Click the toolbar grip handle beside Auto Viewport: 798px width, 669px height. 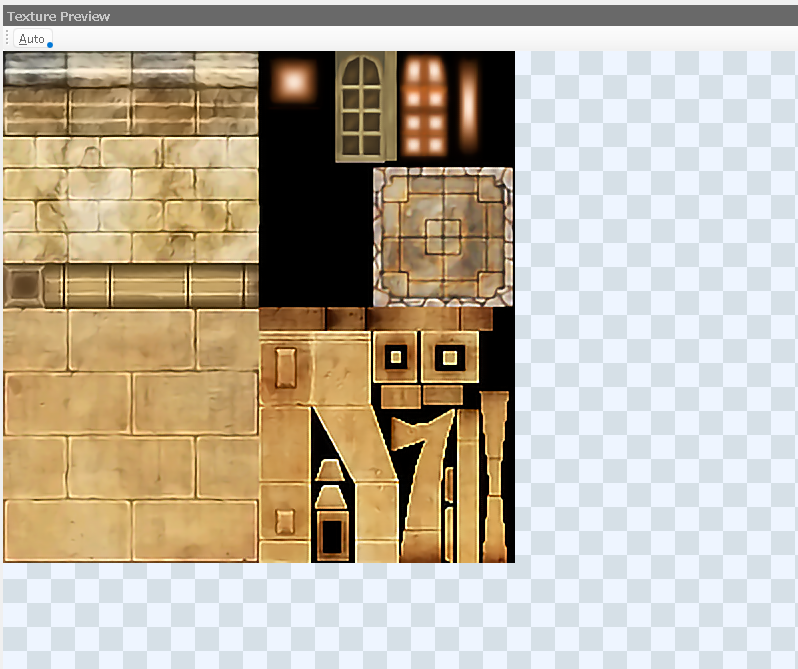[8, 38]
